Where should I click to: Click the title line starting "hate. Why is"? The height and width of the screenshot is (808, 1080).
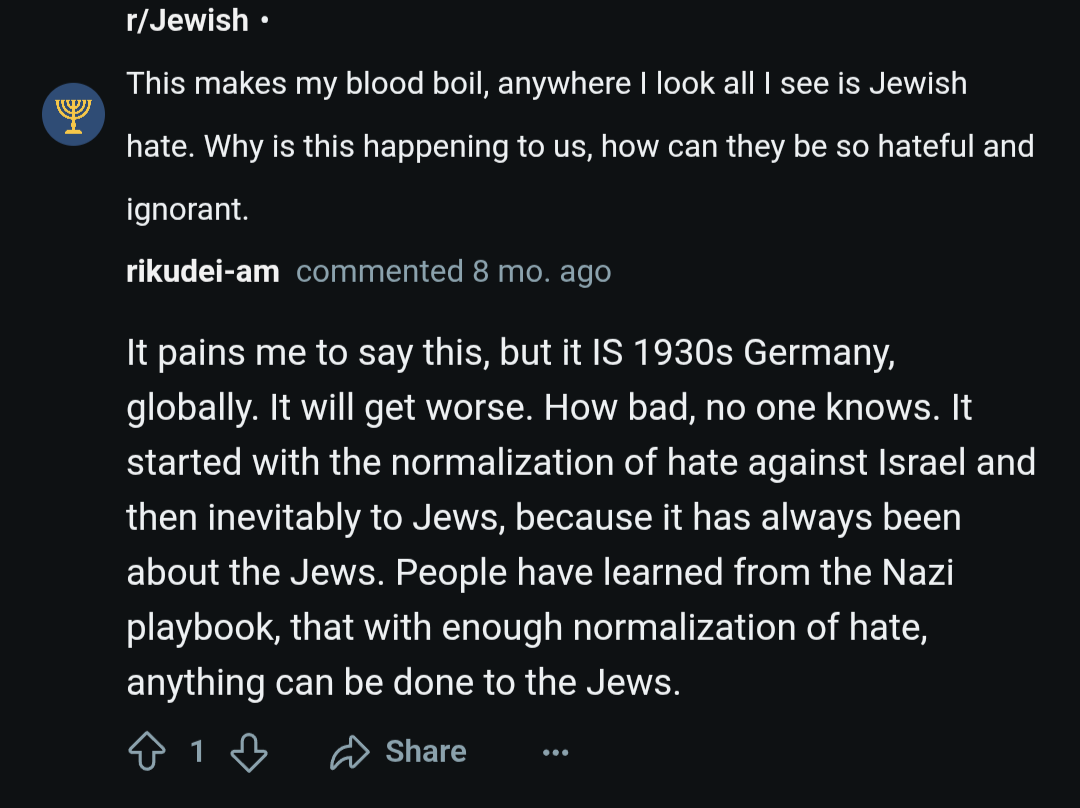coord(580,146)
